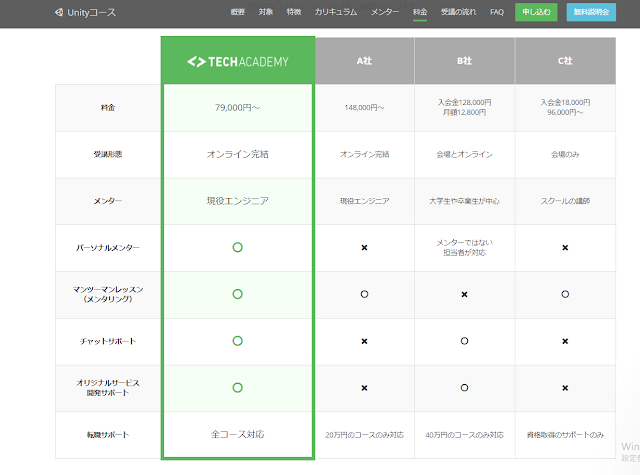Click green circle in チャットサポート row

(x=238, y=341)
